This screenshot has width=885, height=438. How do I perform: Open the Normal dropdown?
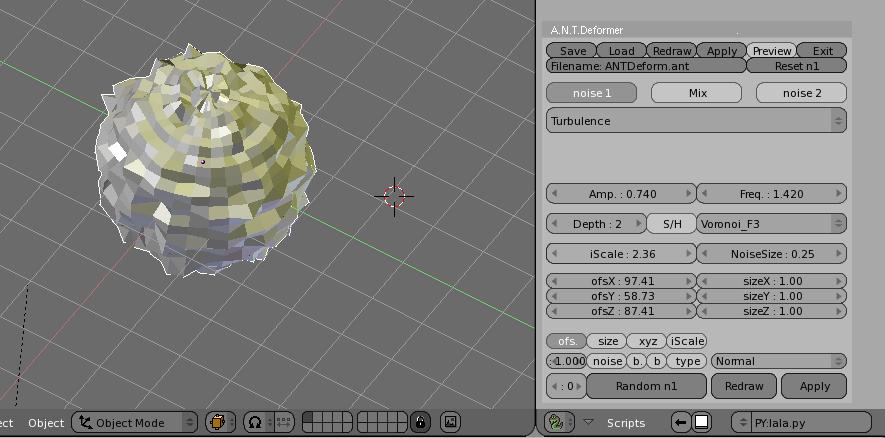[779, 361]
